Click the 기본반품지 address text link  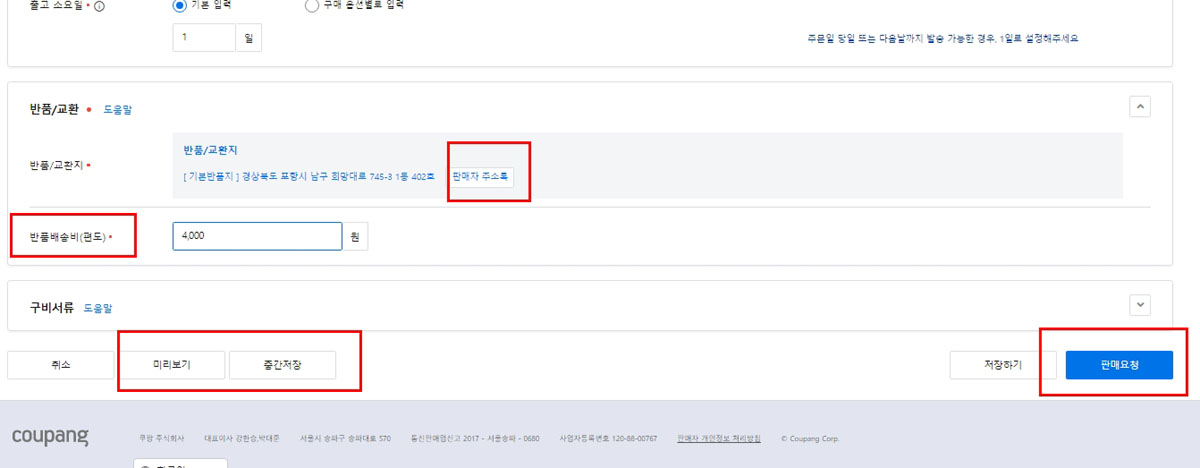click(309, 177)
